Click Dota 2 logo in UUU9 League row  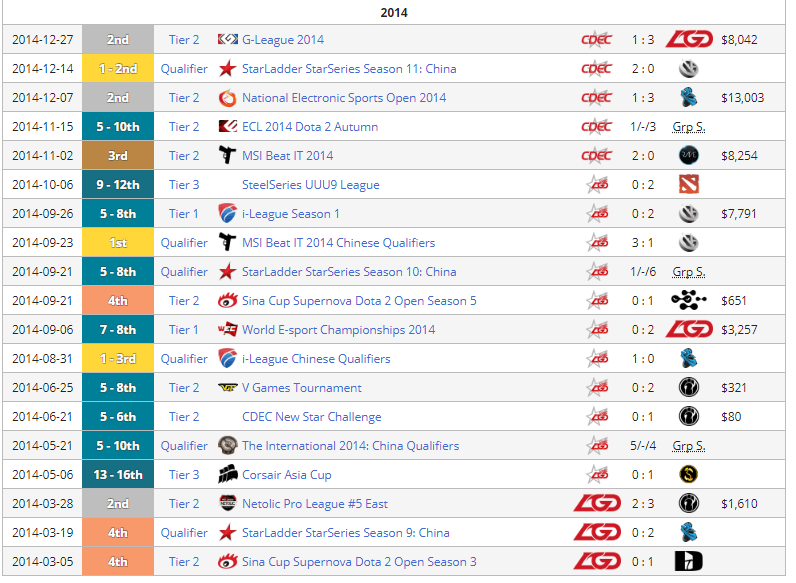coord(688,184)
